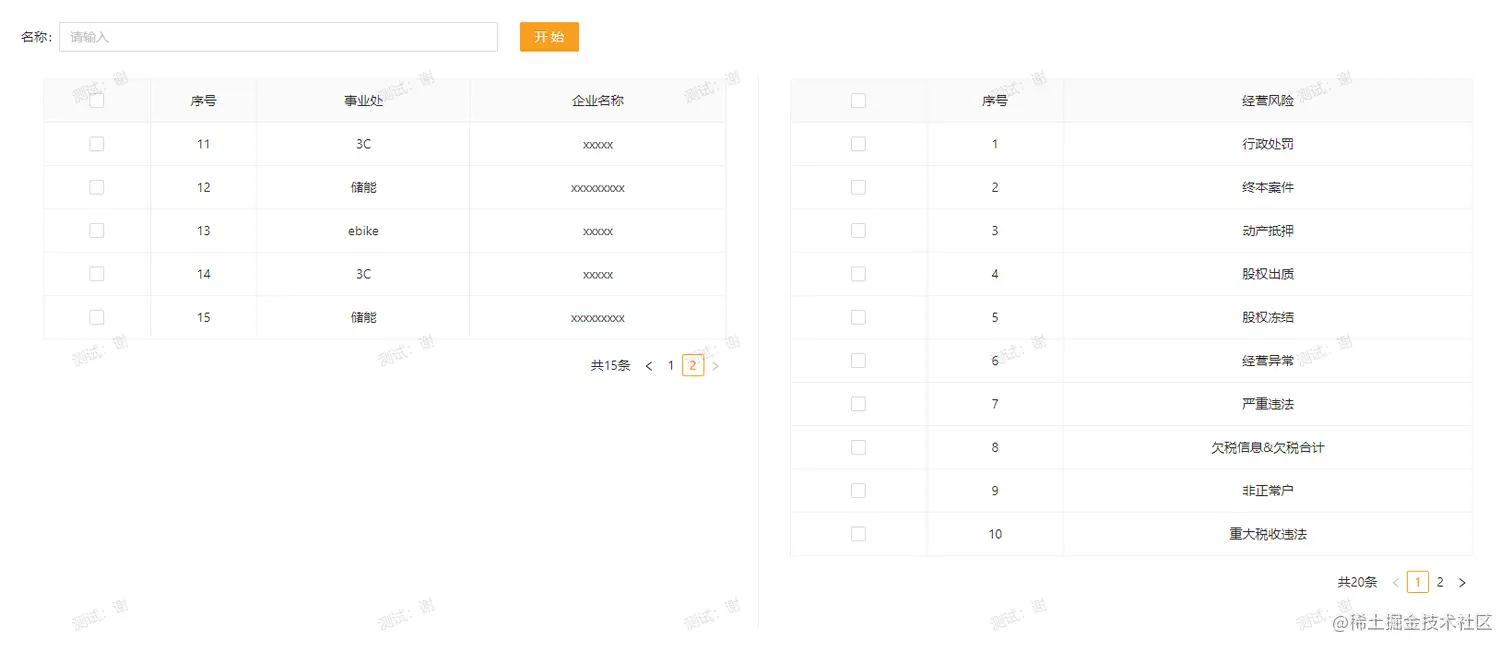Click the 严重违法 cell

(1268, 404)
